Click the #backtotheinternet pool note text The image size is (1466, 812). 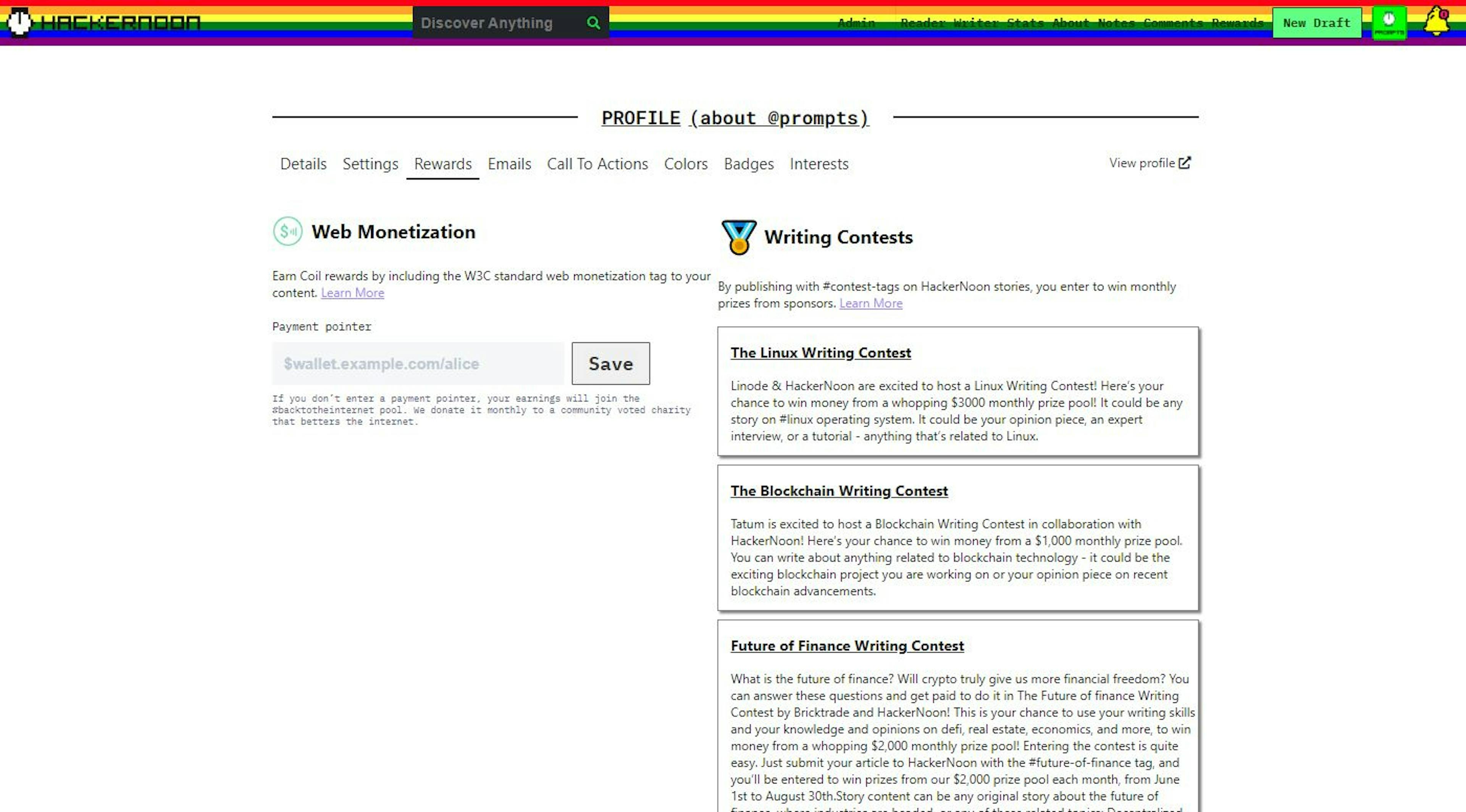481,410
